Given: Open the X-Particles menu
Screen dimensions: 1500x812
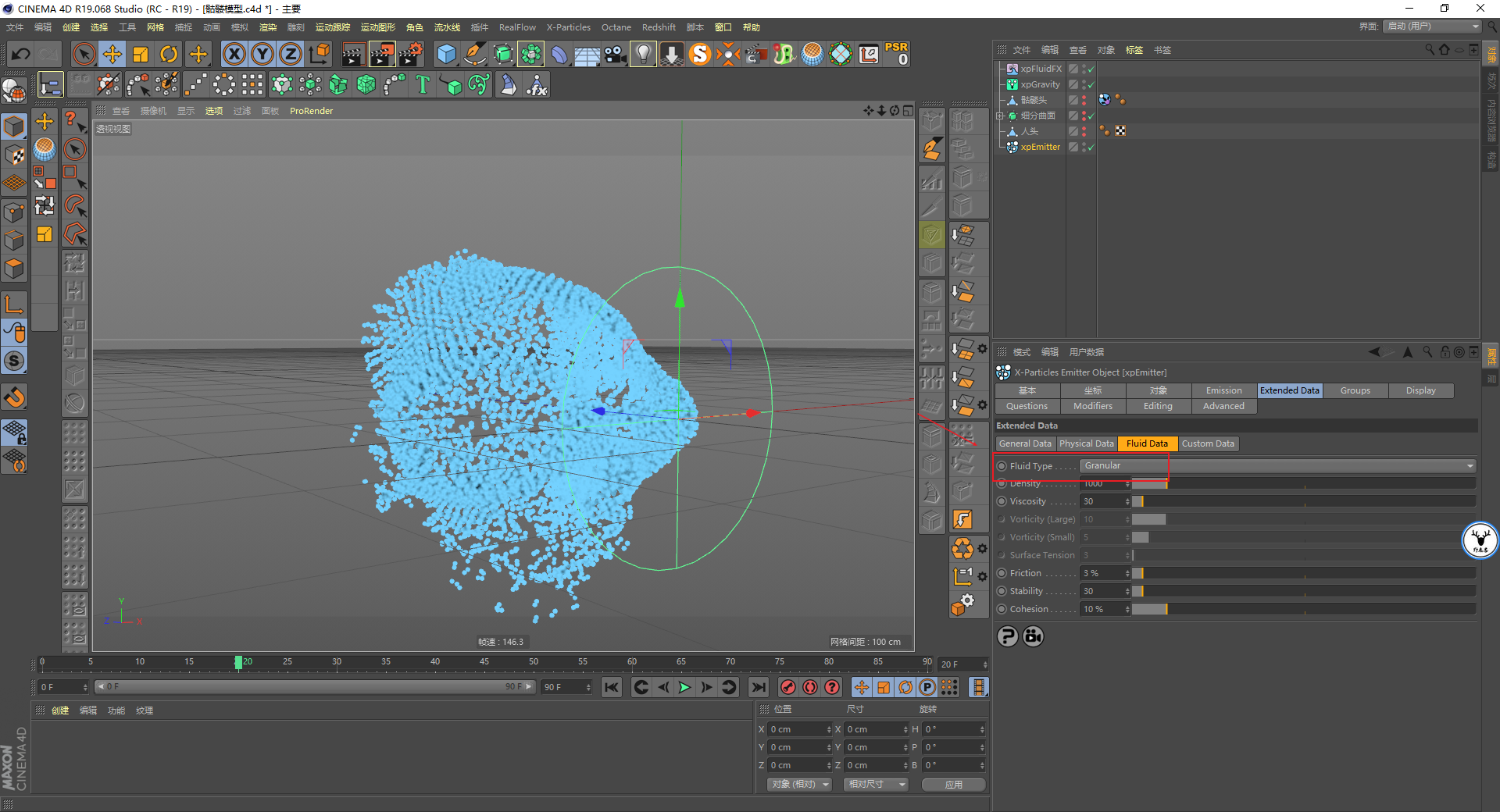Looking at the screenshot, I should [569, 27].
